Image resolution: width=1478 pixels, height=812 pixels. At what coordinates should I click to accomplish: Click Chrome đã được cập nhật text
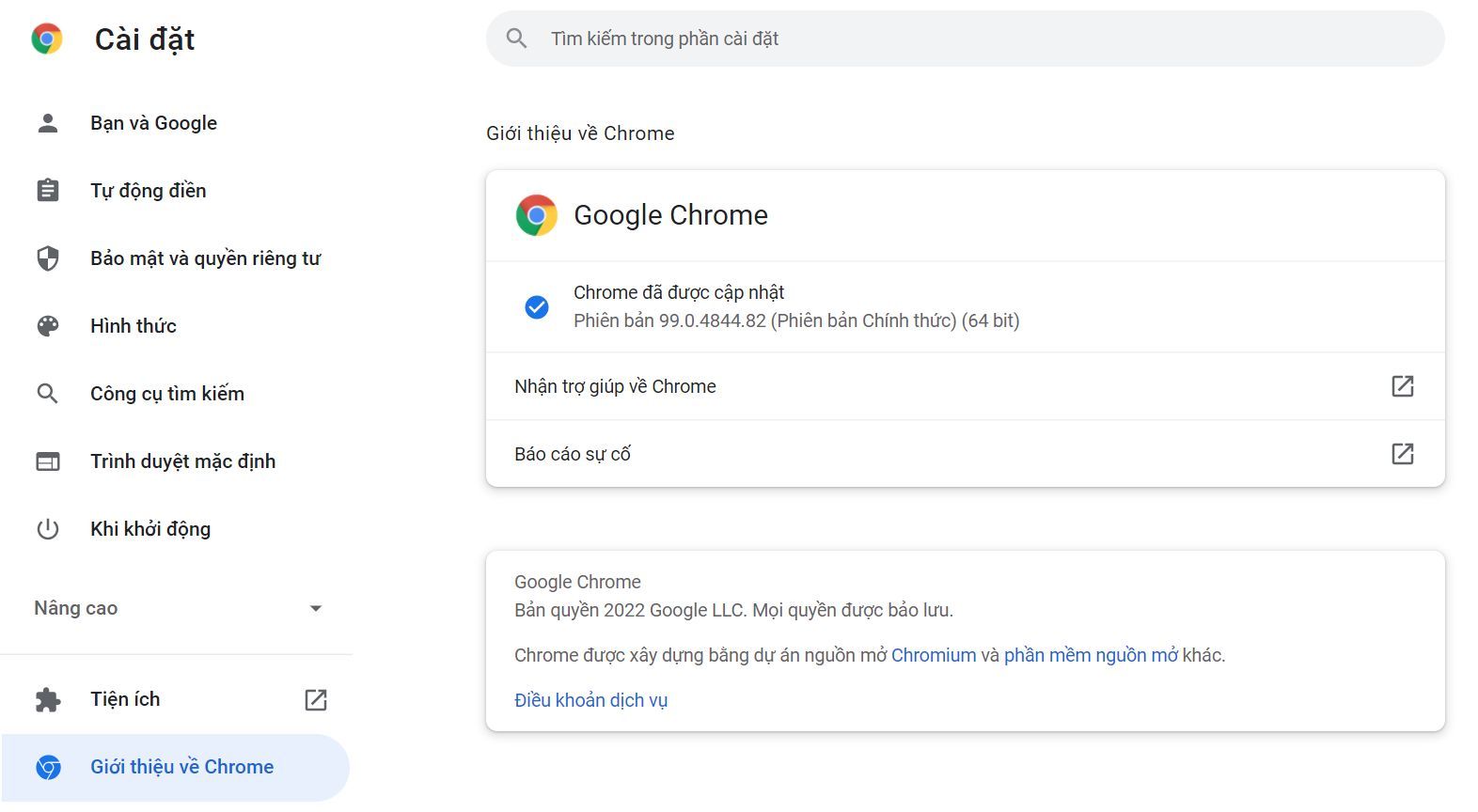(x=679, y=292)
